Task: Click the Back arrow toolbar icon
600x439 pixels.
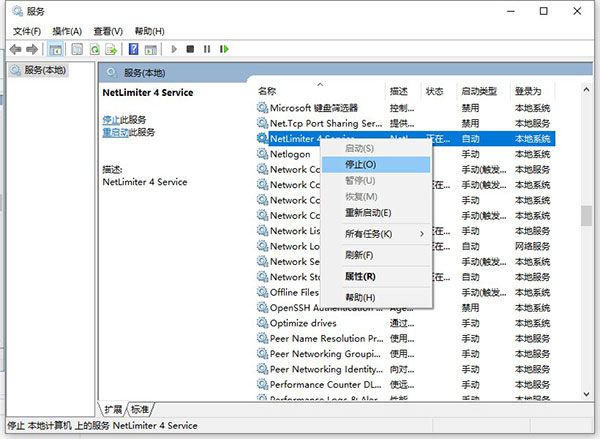Action: (16, 48)
